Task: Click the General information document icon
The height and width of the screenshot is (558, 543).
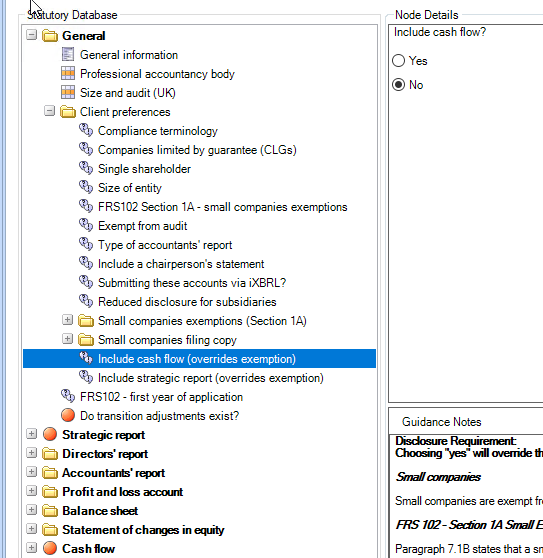Action: click(68, 54)
